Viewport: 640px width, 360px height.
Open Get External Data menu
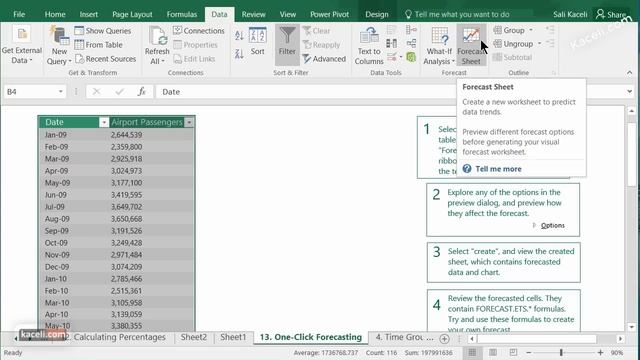tap(22, 45)
